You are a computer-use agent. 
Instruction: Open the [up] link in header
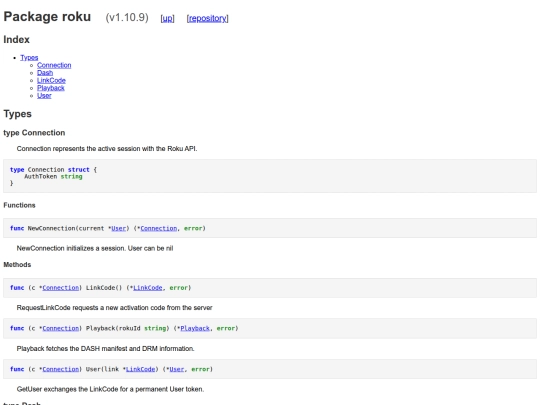click(167, 18)
